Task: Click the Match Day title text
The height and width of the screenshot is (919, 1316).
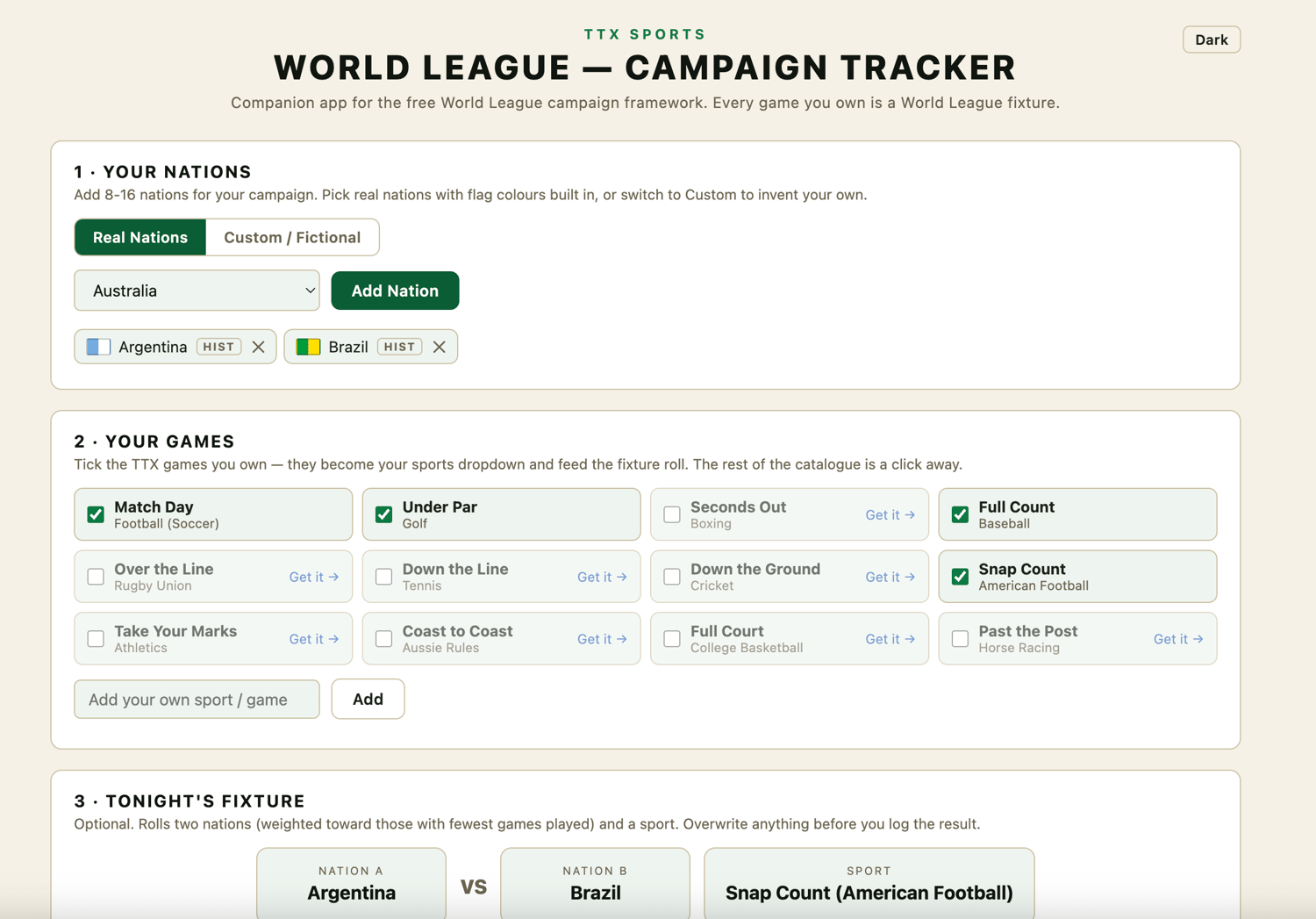Action: pos(154,506)
